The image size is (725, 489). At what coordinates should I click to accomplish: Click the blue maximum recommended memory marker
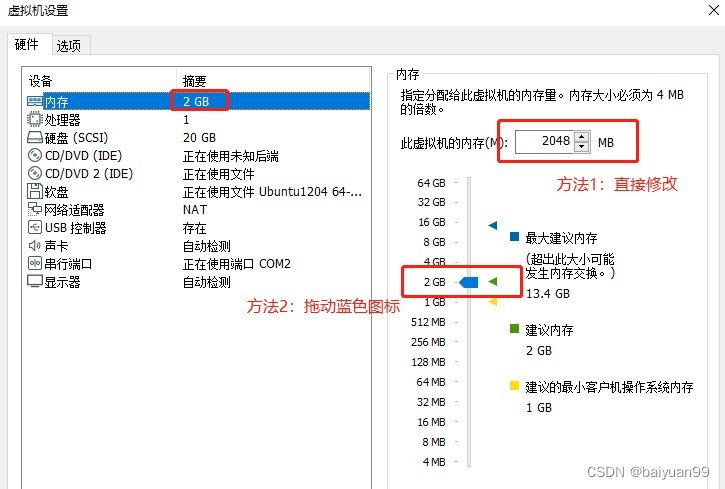(x=493, y=226)
